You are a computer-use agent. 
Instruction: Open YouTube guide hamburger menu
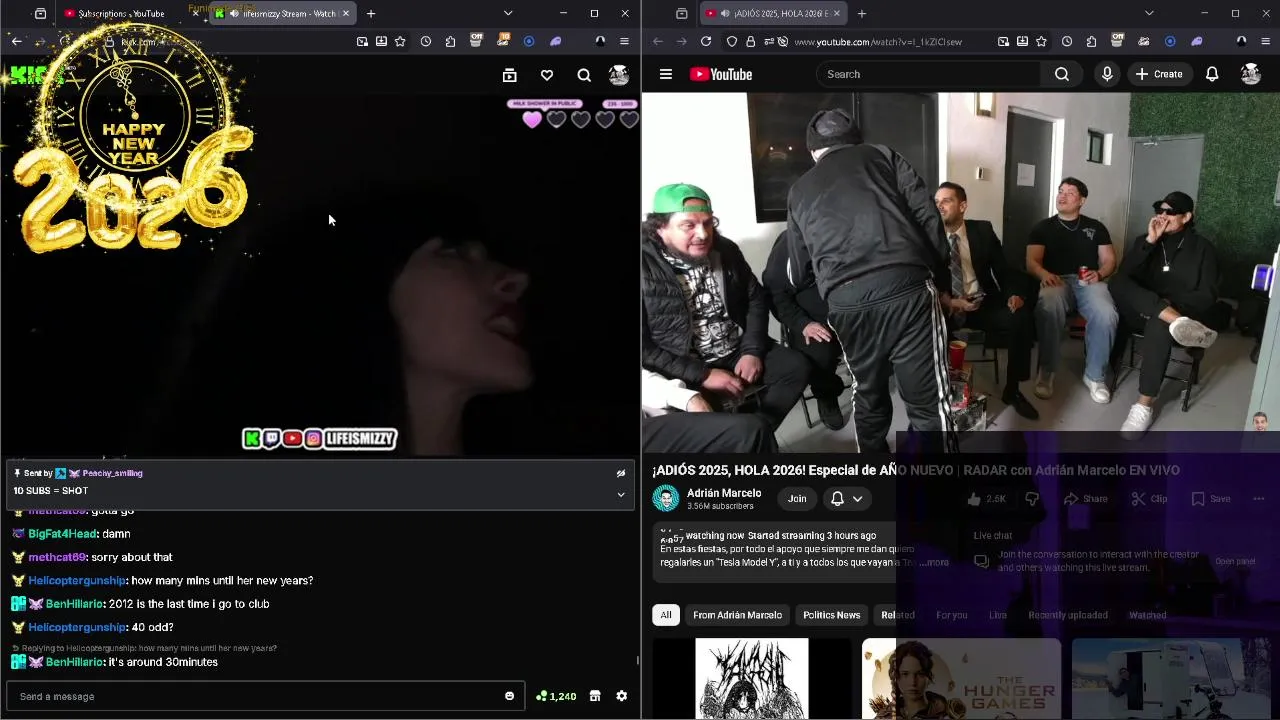pyautogui.click(x=666, y=74)
